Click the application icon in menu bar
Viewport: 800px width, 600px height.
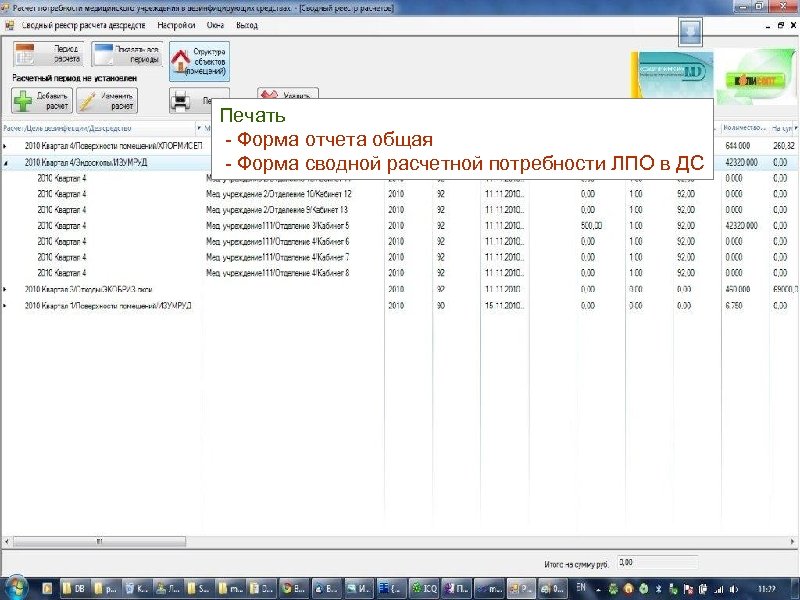[x=9, y=25]
